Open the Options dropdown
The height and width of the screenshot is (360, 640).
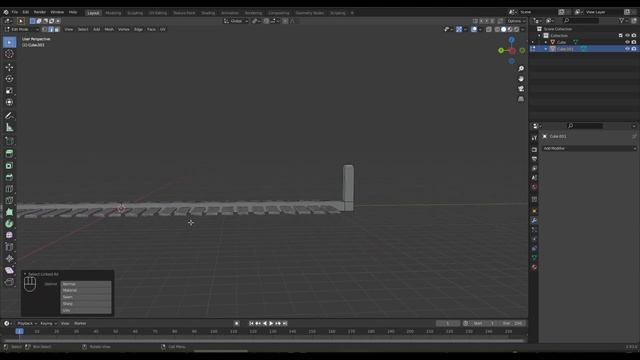[x=516, y=21]
